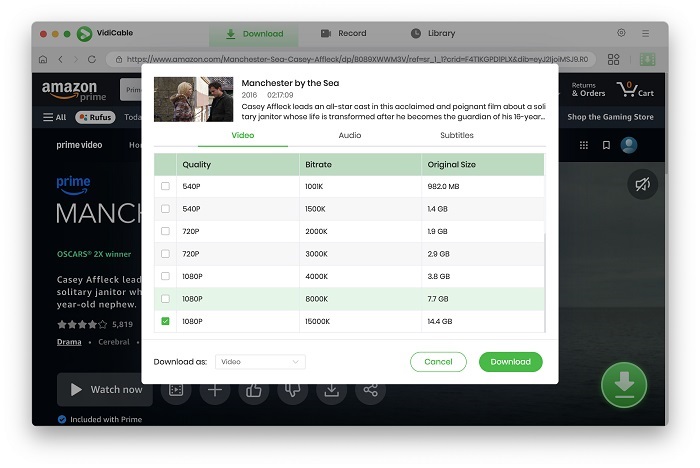Open VidiCable settings gear
The width and height of the screenshot is (700, 468).
coord(621,33)
